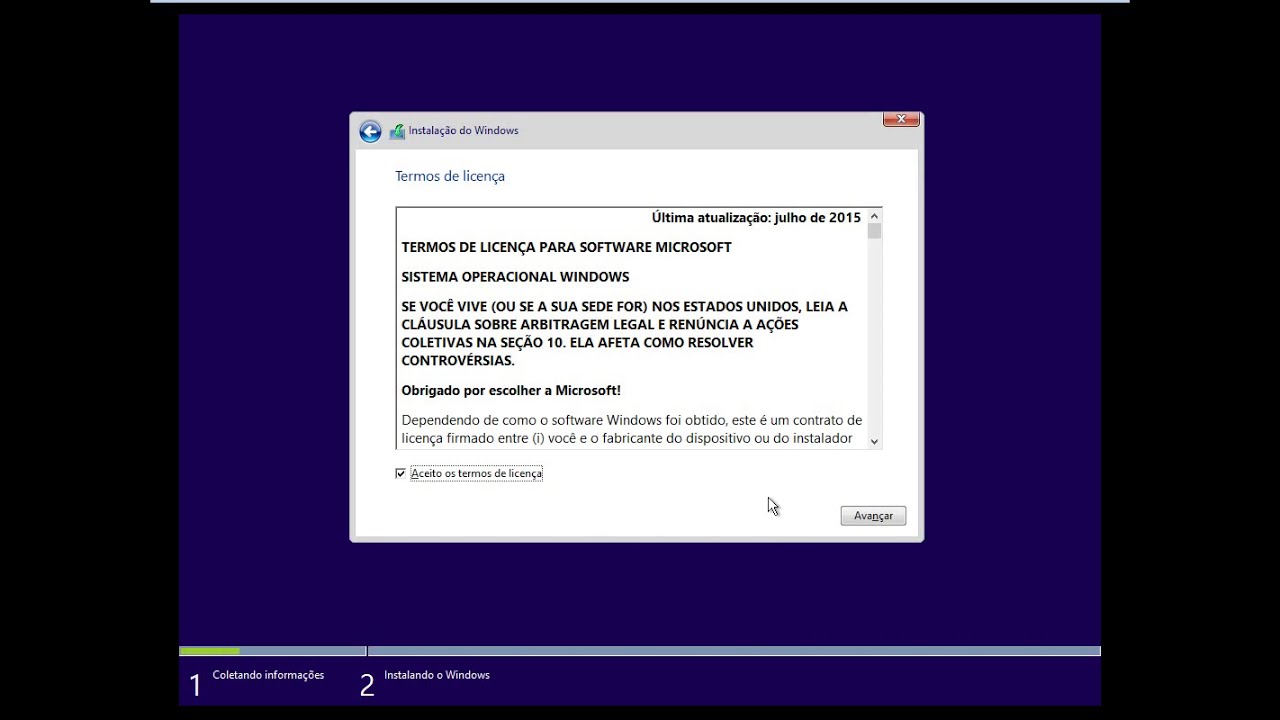
Task: Click the license text scroll up arrow
Action: (874, 216)
